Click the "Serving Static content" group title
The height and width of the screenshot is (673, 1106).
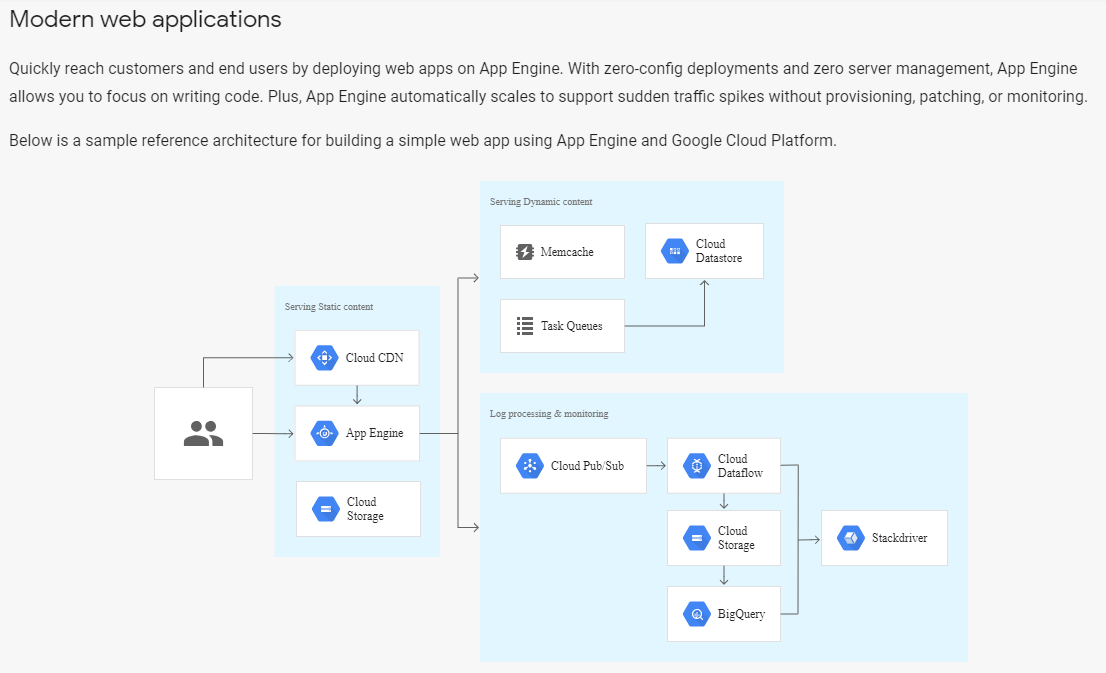pyautogui.click(x=329, y=307)
